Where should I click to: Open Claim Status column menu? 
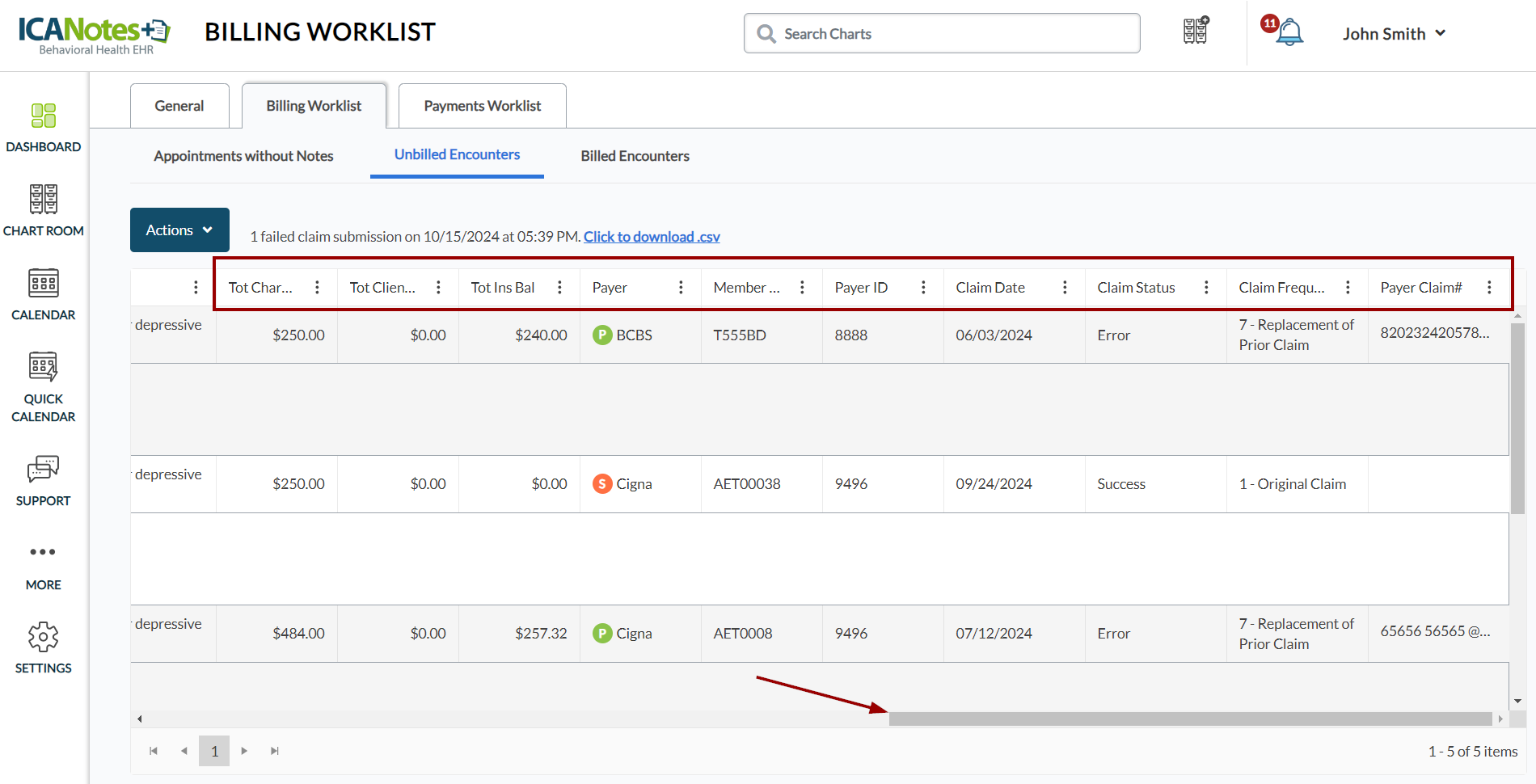[x=1206, y=288]
